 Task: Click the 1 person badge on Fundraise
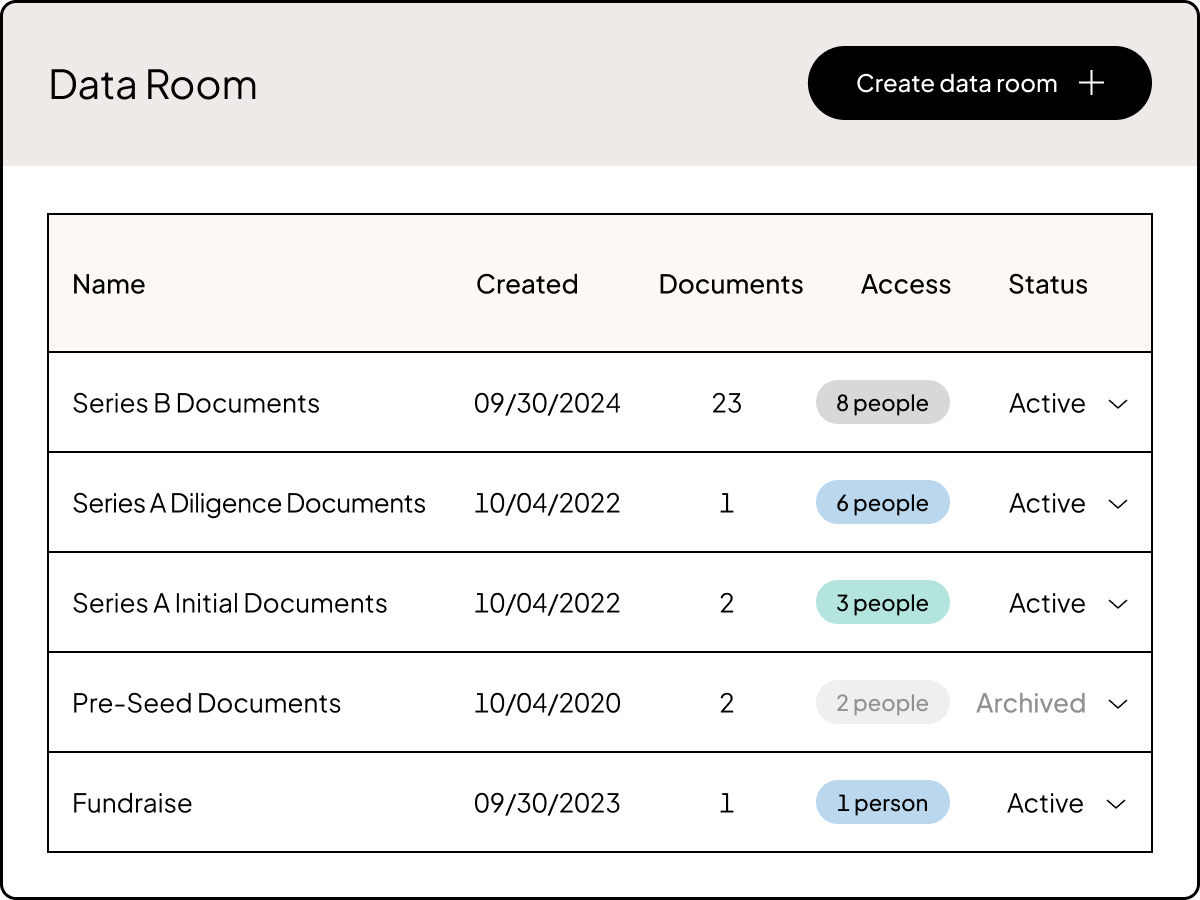point(883,802)
